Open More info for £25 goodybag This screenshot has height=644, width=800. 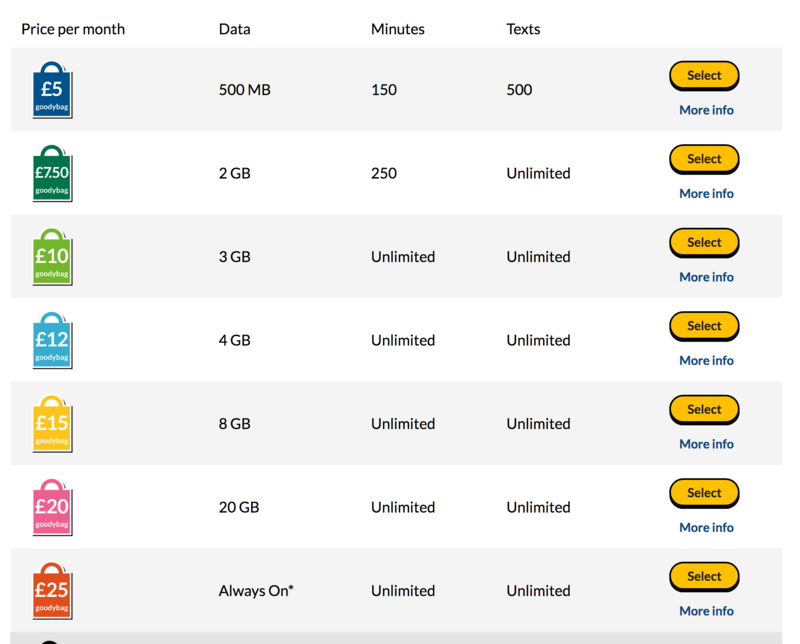coord(706,611)
